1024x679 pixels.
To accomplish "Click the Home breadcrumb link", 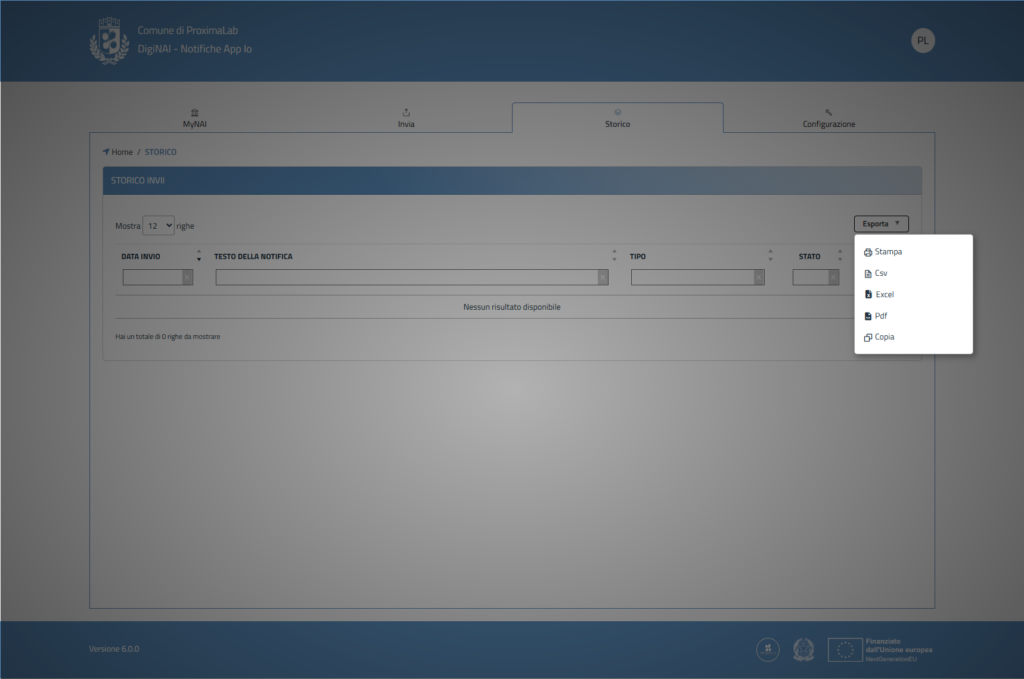I will point(121,152).
